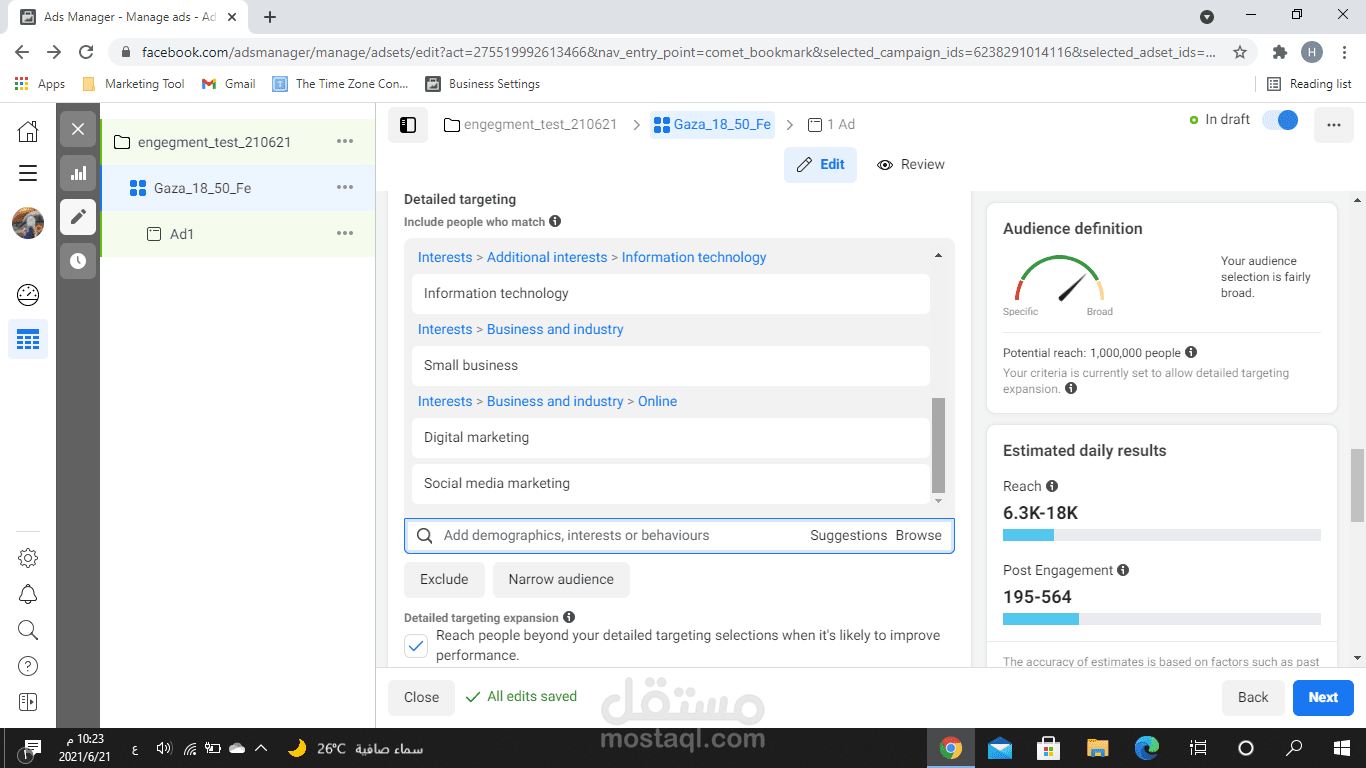Click Browse in targeting search box
This screenshot has width=1366, height=768.
click(918, 535)
